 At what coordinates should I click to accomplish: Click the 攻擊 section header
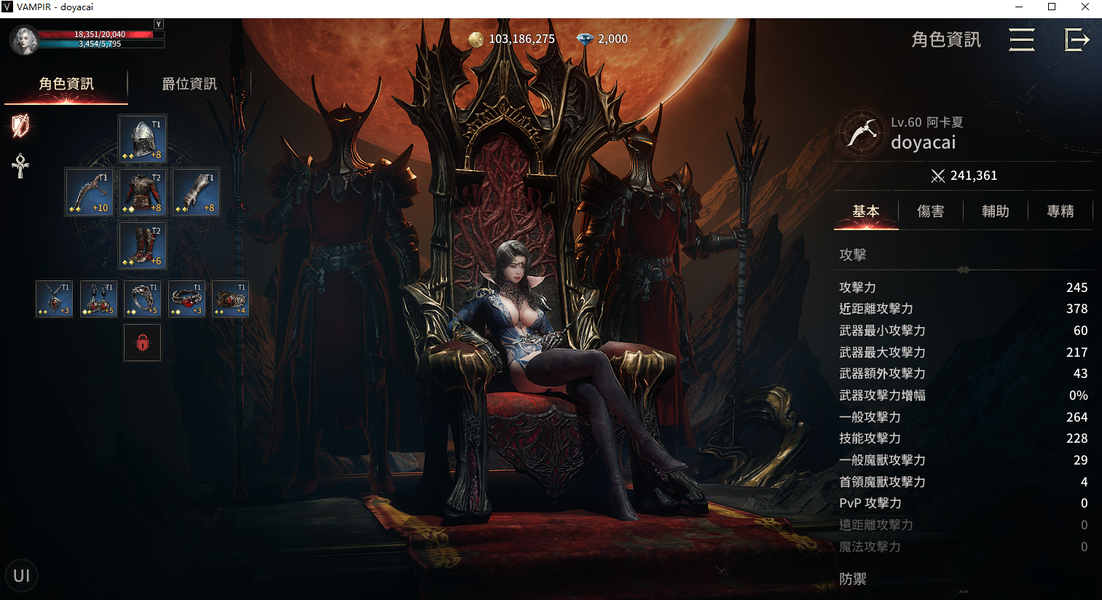pyautogui.click(x=853, y=255)
